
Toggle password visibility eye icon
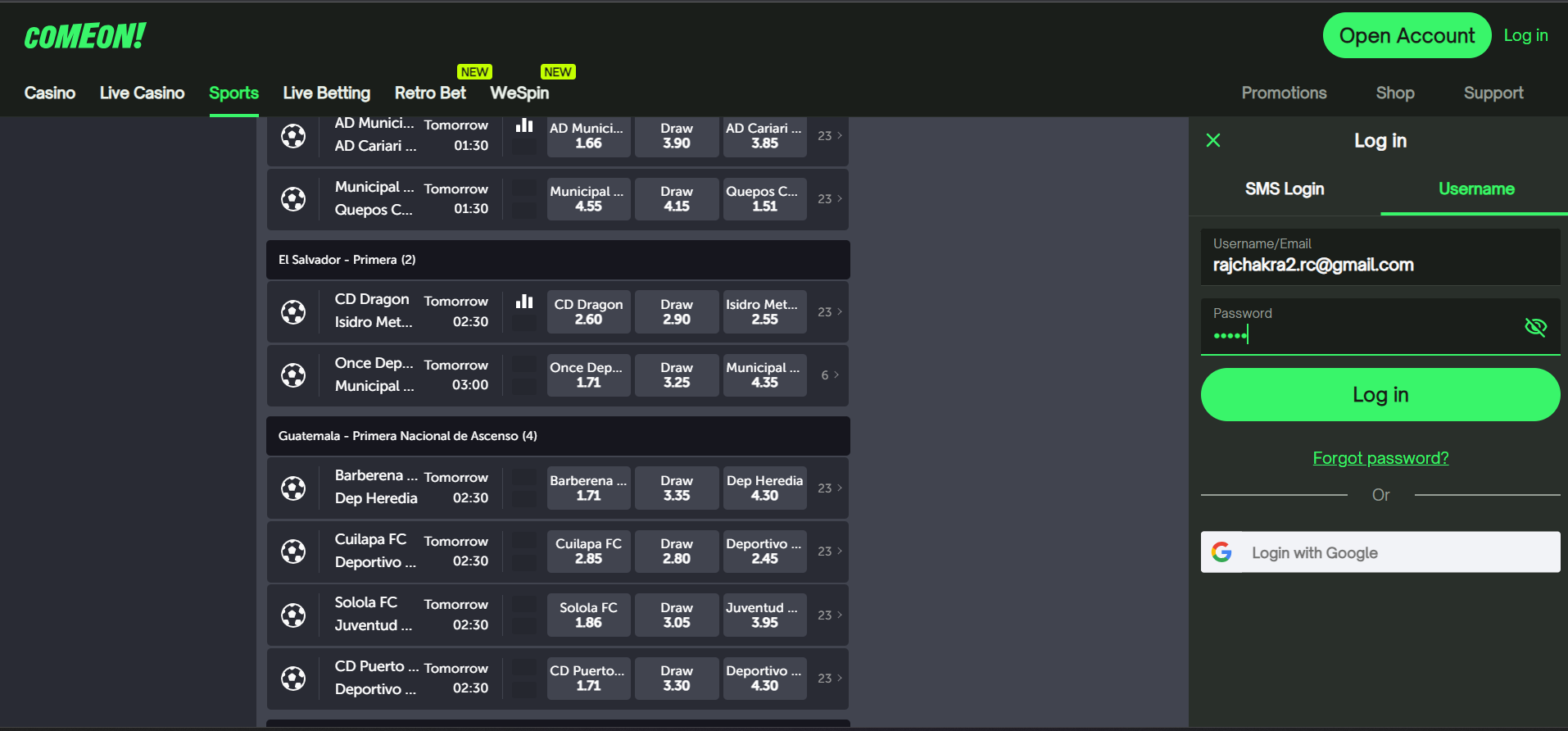click(1535, 327)
